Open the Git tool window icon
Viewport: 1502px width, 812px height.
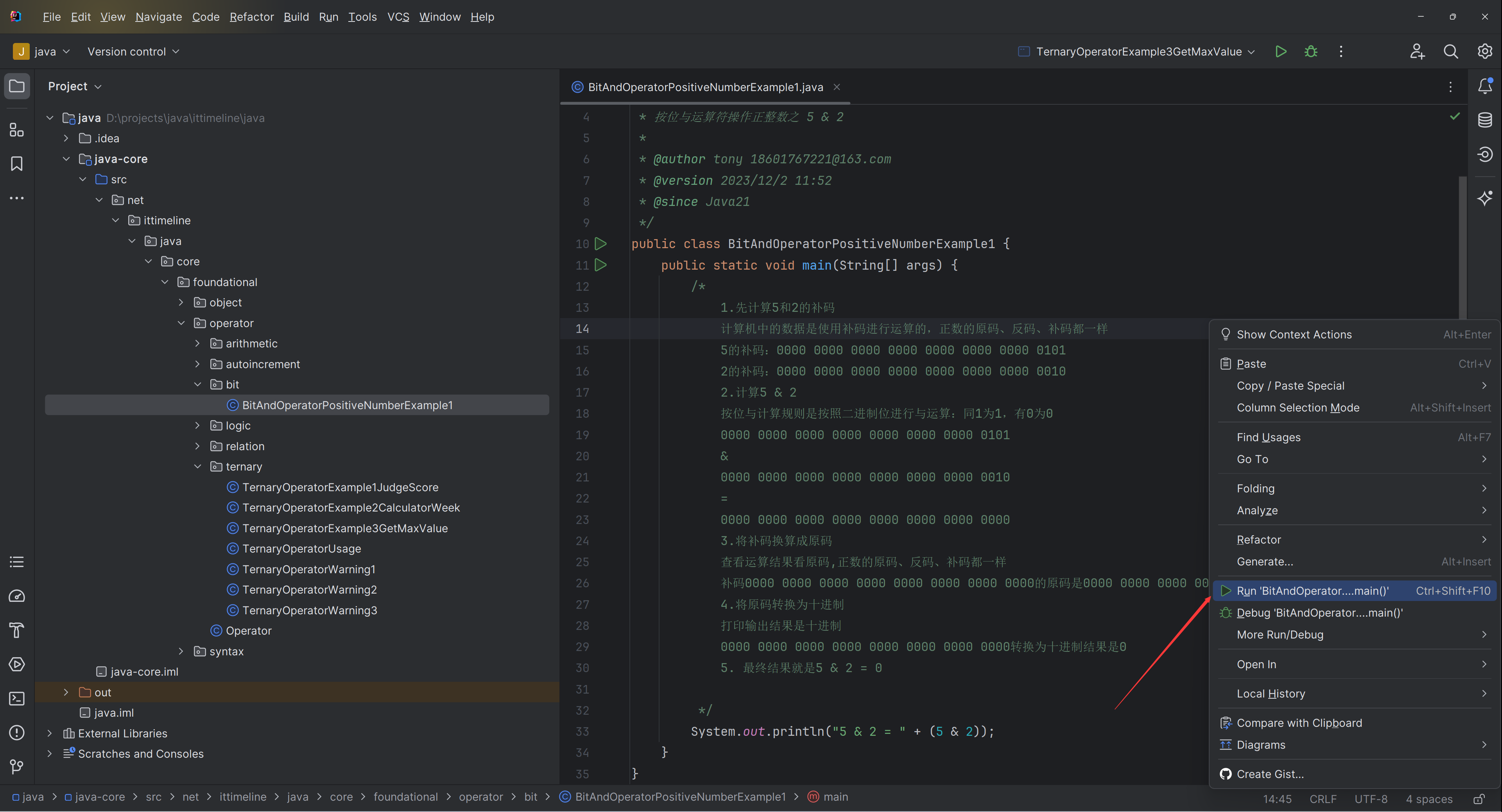17,767
